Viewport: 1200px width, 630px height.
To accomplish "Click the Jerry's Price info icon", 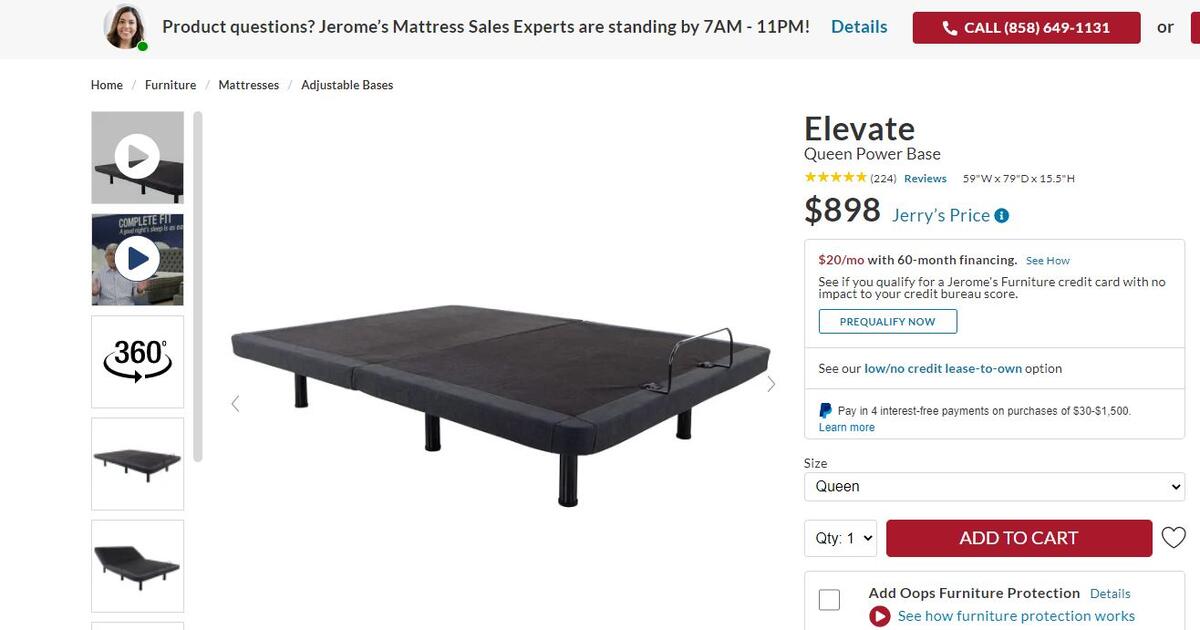I will 1002,214.
